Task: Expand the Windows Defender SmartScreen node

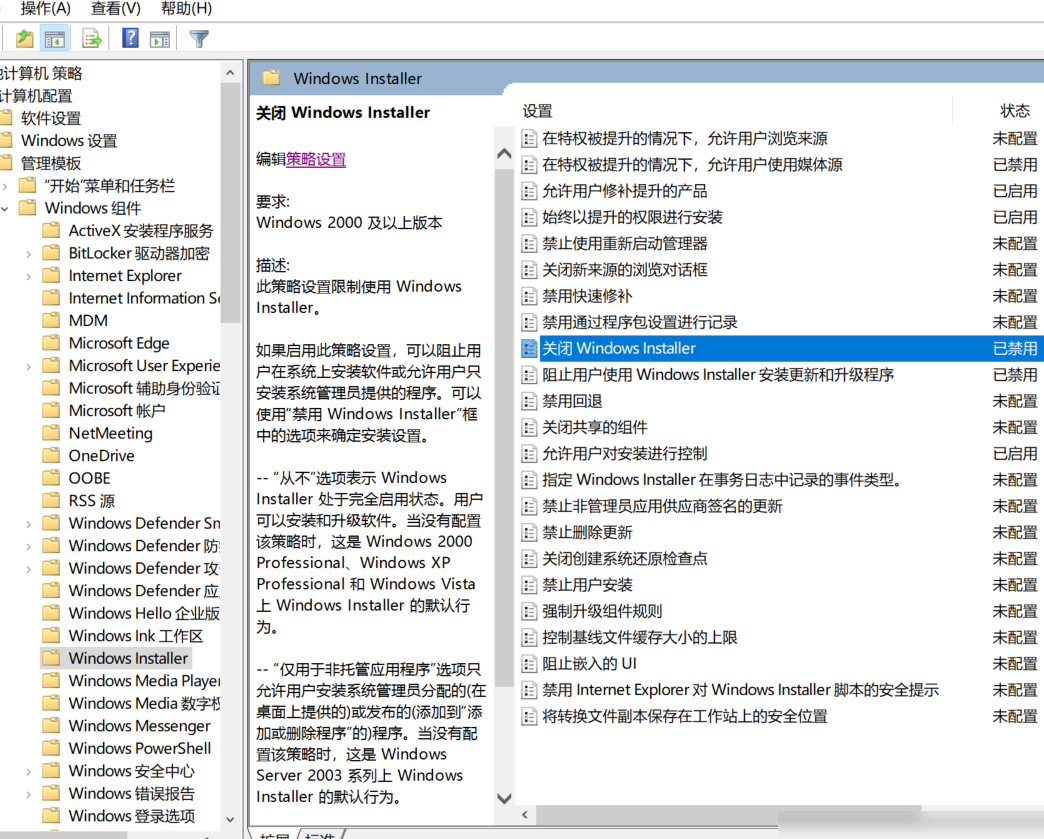Action: (x=29, y=524)
